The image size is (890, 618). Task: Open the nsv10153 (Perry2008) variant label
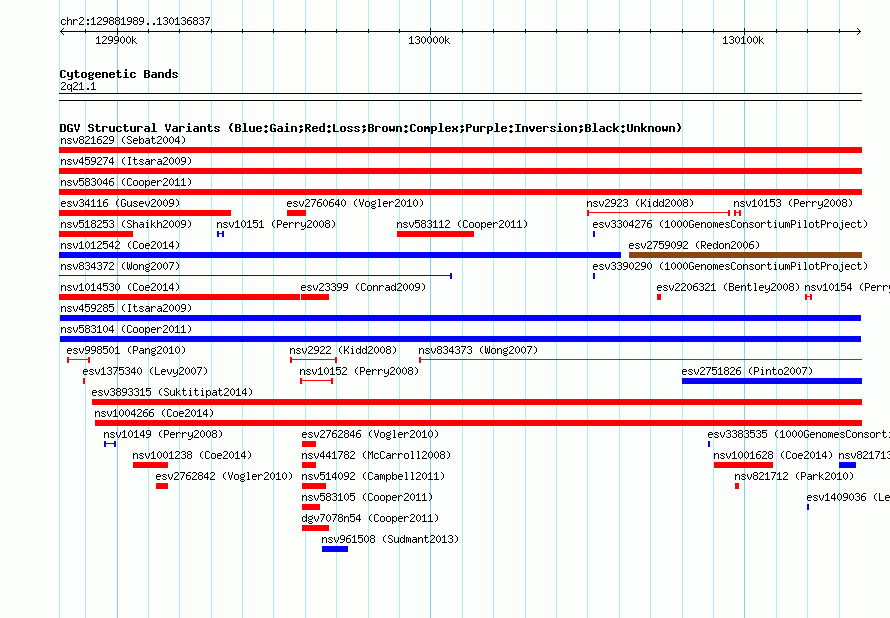(x=793, y=203)
